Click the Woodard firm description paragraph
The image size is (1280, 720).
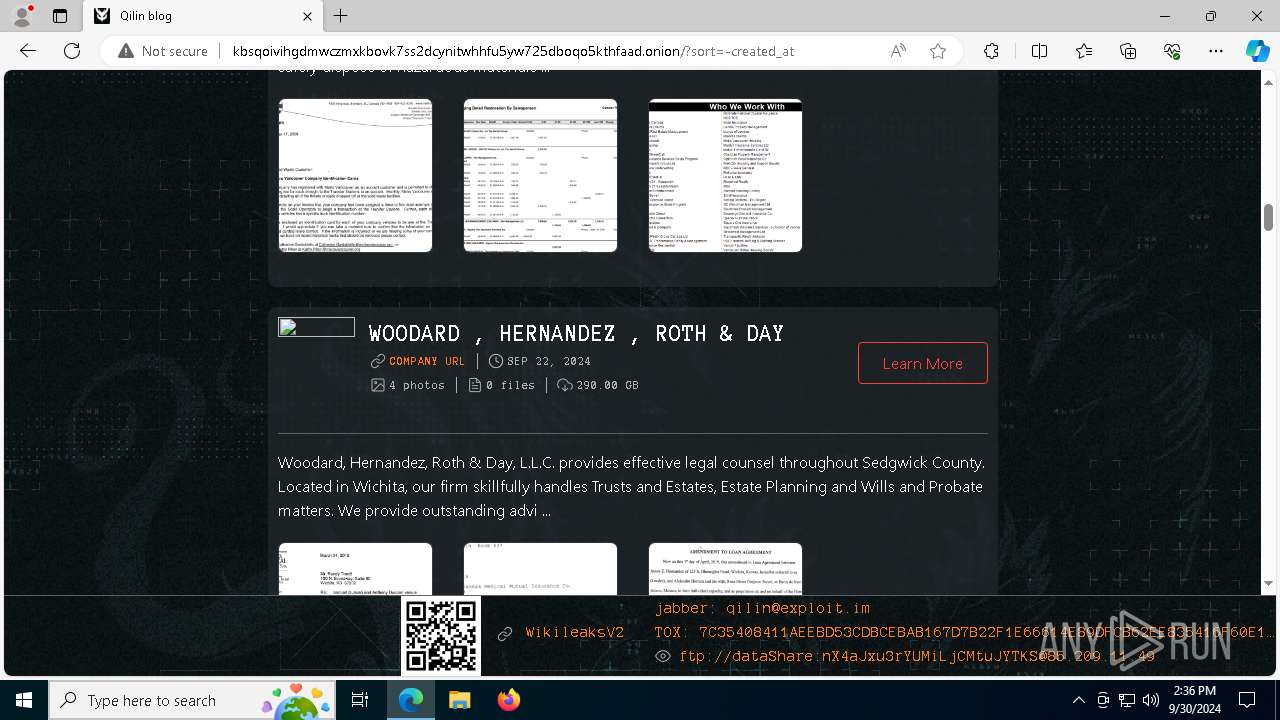632,487
